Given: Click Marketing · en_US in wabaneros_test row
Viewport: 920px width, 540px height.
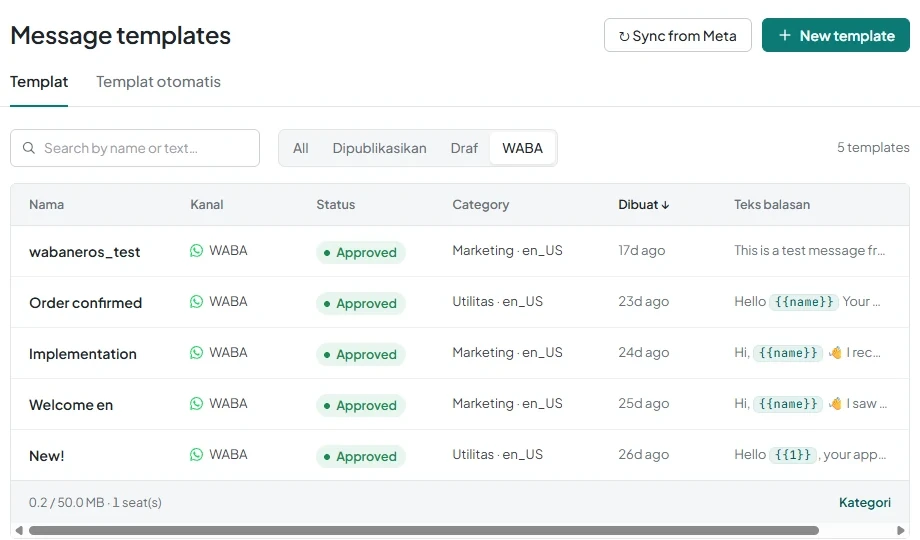Looking at the screenshot, I should 507,251.
